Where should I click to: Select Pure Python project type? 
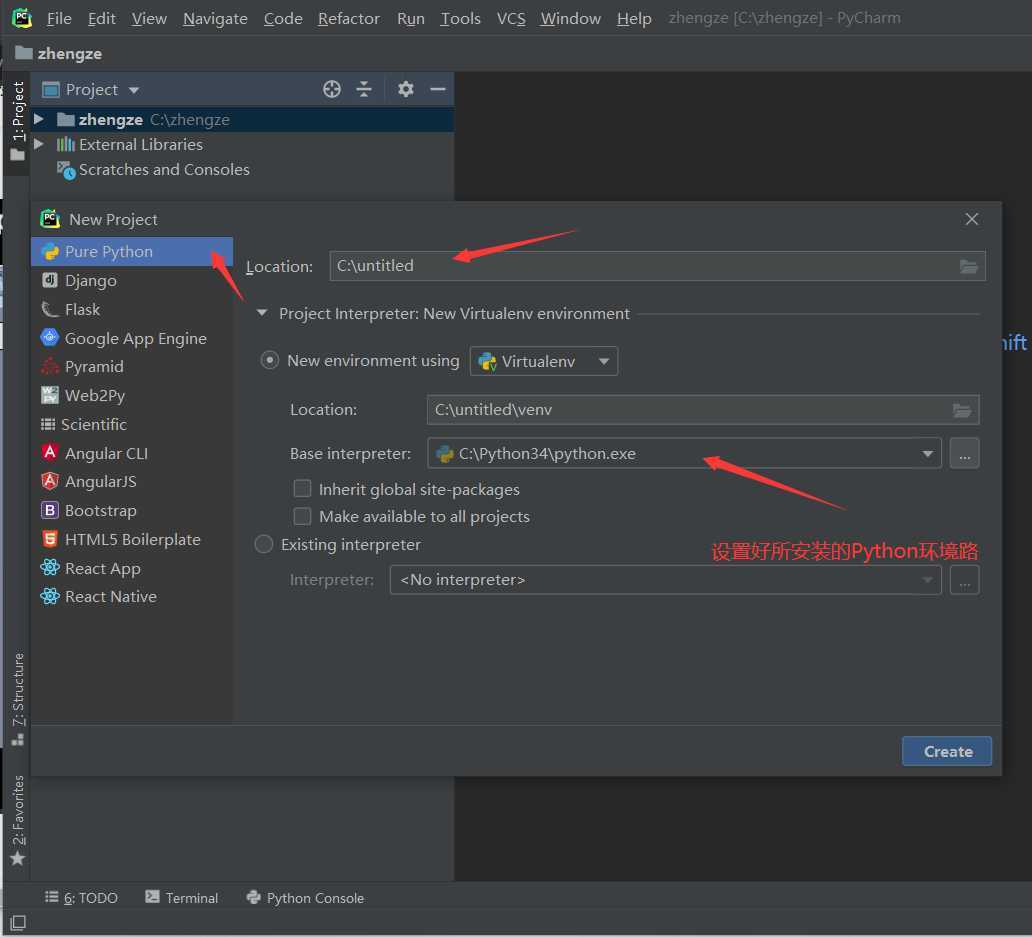[132, 251]
